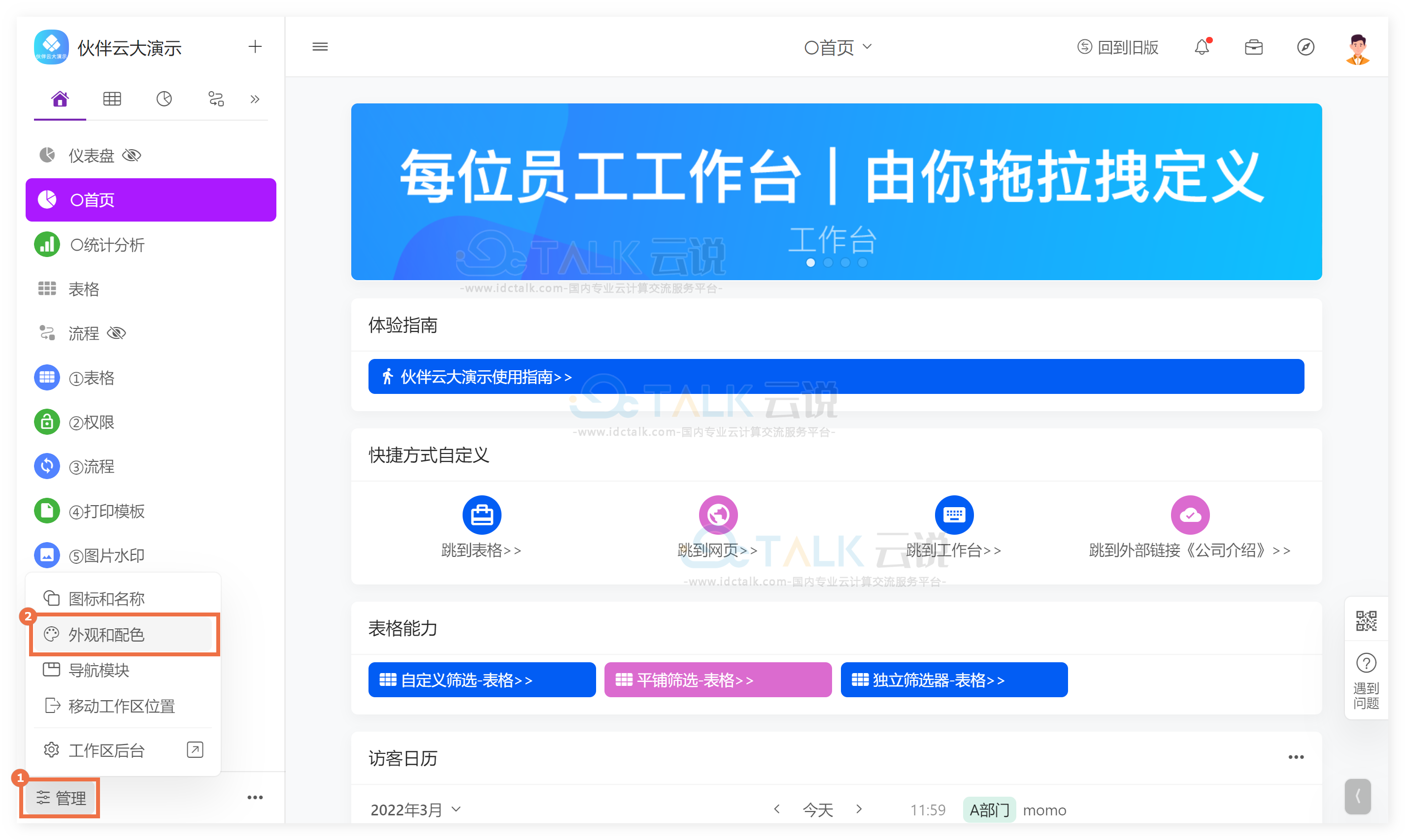Click 今天 in calendar header
This screenshot has height=840, width=1405.
tap(818, 810)
